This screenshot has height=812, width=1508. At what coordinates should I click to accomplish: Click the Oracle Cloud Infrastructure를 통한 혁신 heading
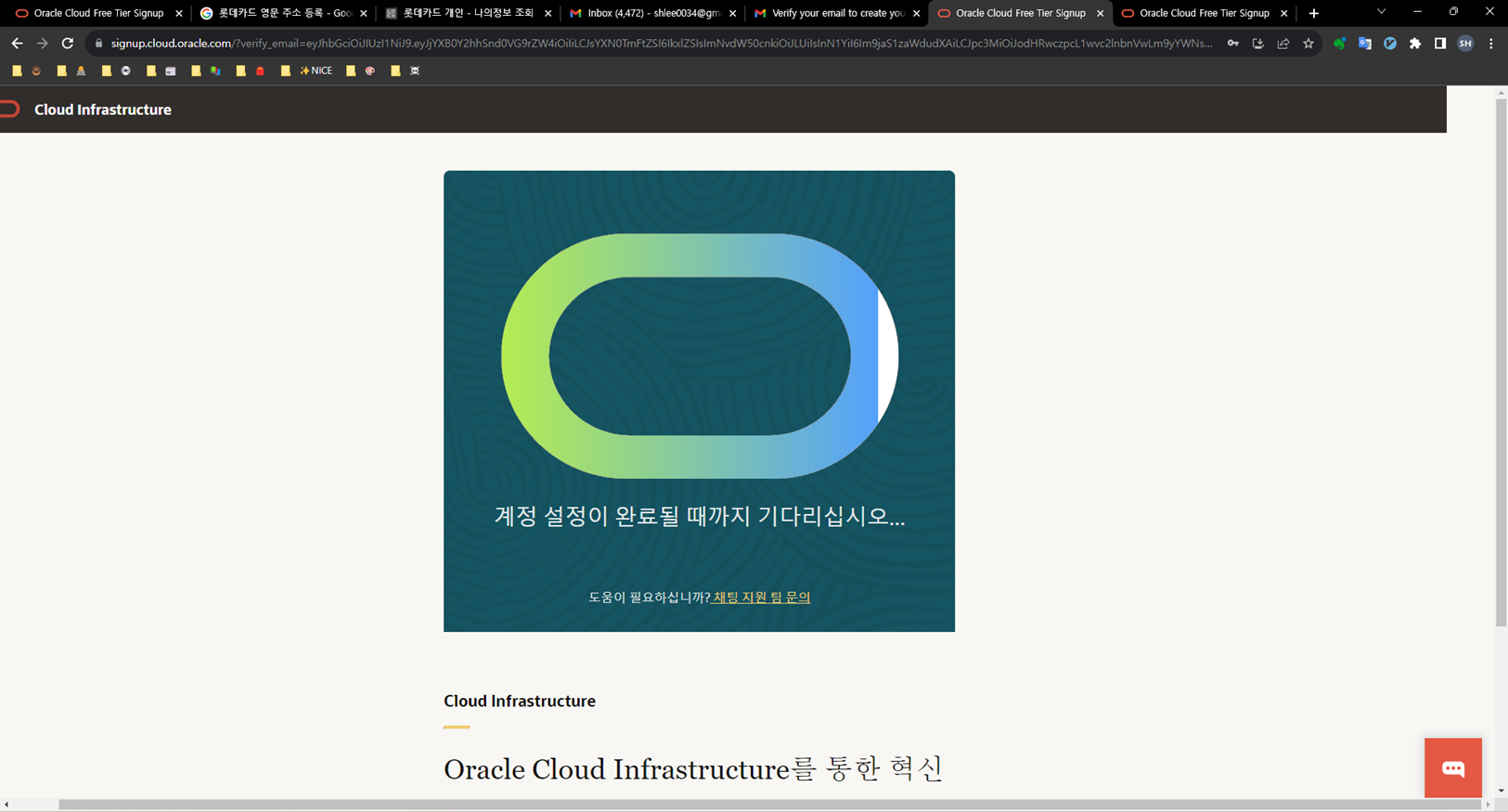(x=693, y=768)
